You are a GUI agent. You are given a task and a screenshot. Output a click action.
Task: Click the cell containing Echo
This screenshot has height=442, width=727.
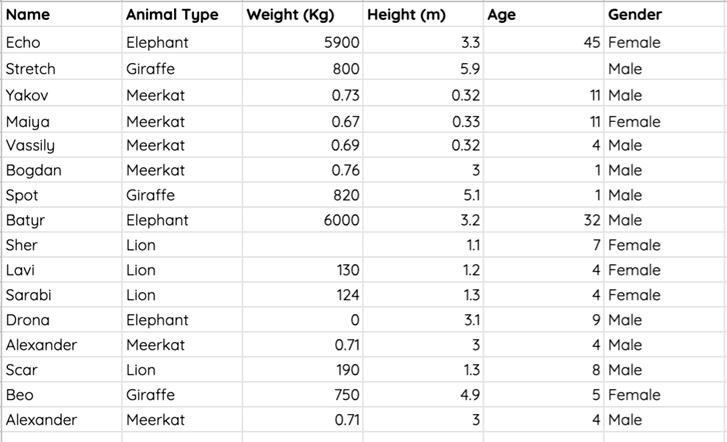60,43
